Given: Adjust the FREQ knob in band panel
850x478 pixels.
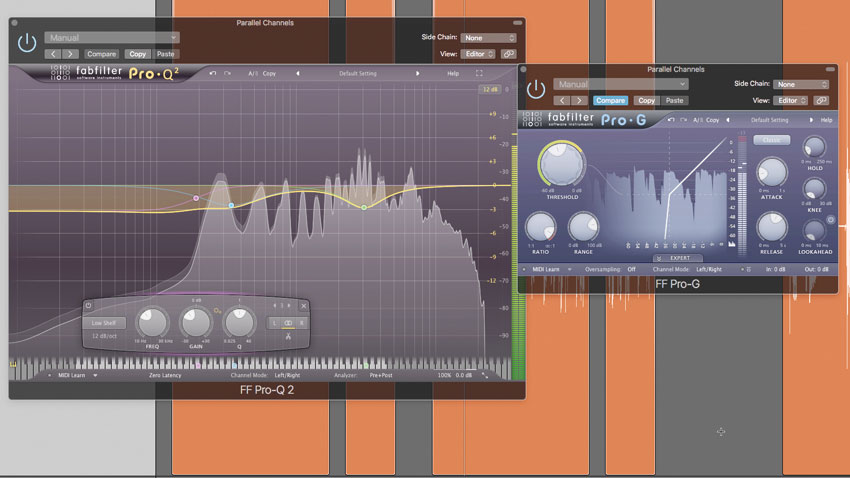Looking at the screenshot, I should pyautogui.click(x=152, y=323).
